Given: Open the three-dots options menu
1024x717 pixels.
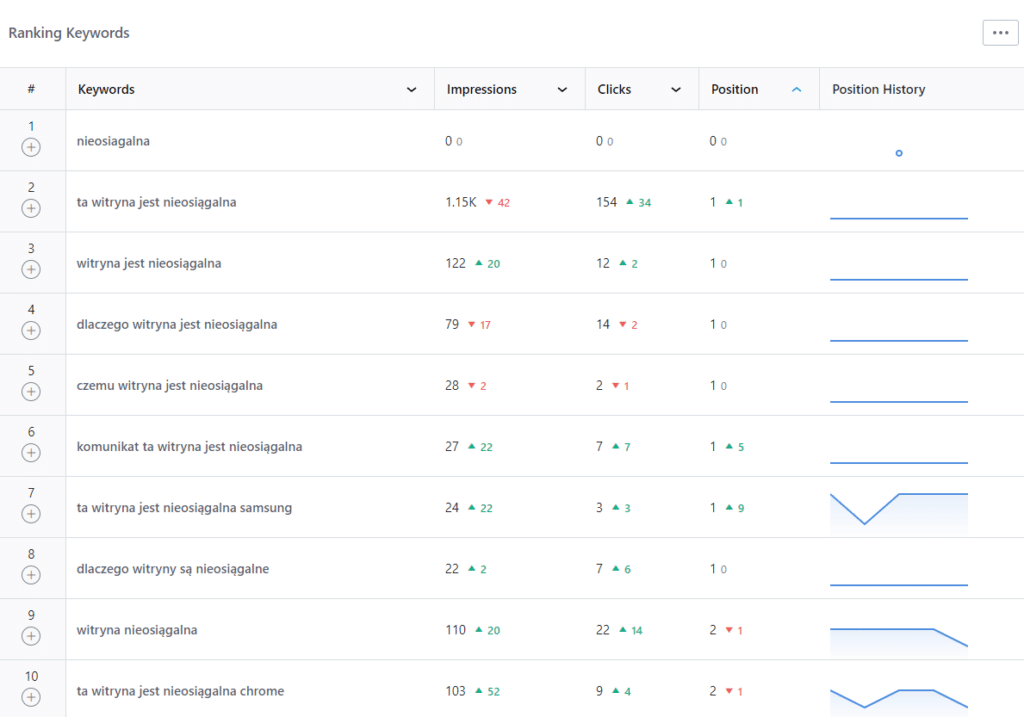Looking at the screenshot, I should coord(999,32).
